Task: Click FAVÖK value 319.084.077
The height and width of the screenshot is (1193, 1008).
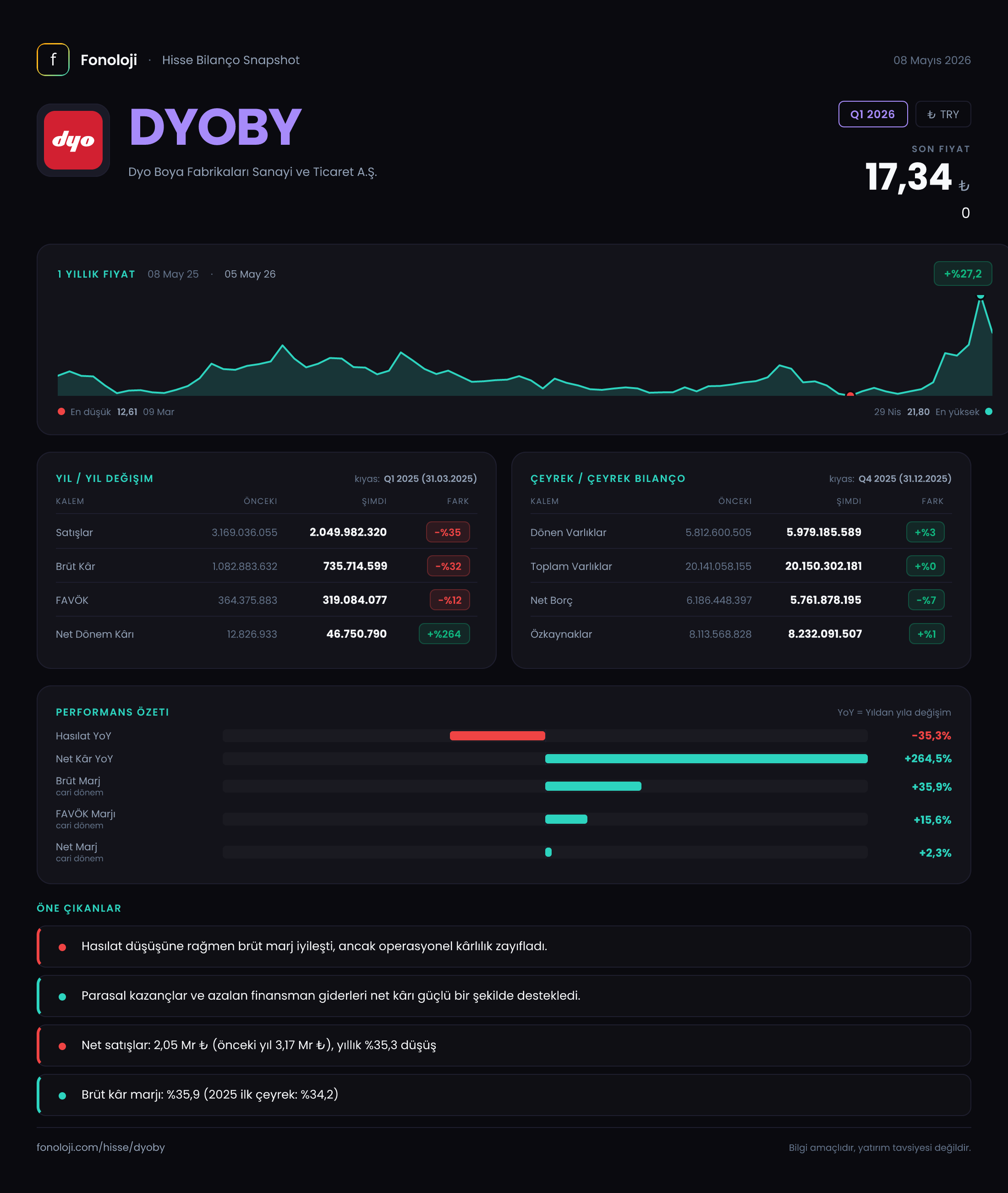Action: [x=354, y=600]
